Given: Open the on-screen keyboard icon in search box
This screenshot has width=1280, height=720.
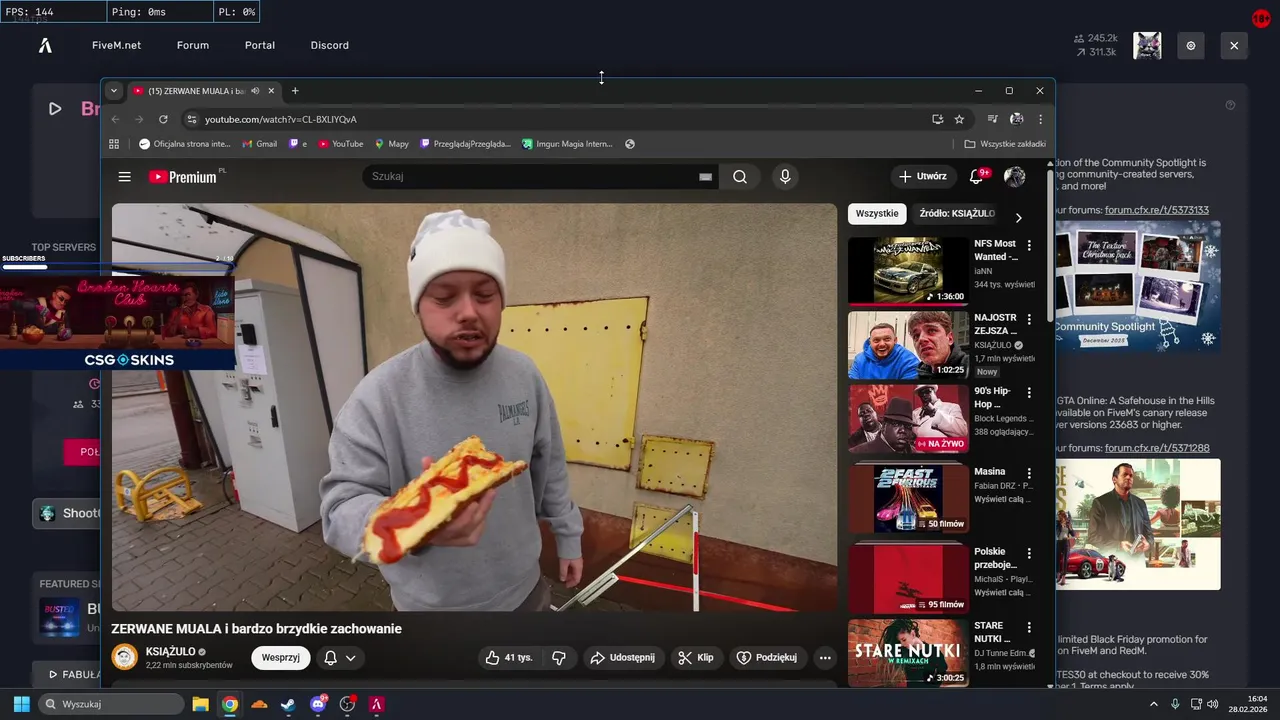Looking at the screenshot, I should pos(705,177).
